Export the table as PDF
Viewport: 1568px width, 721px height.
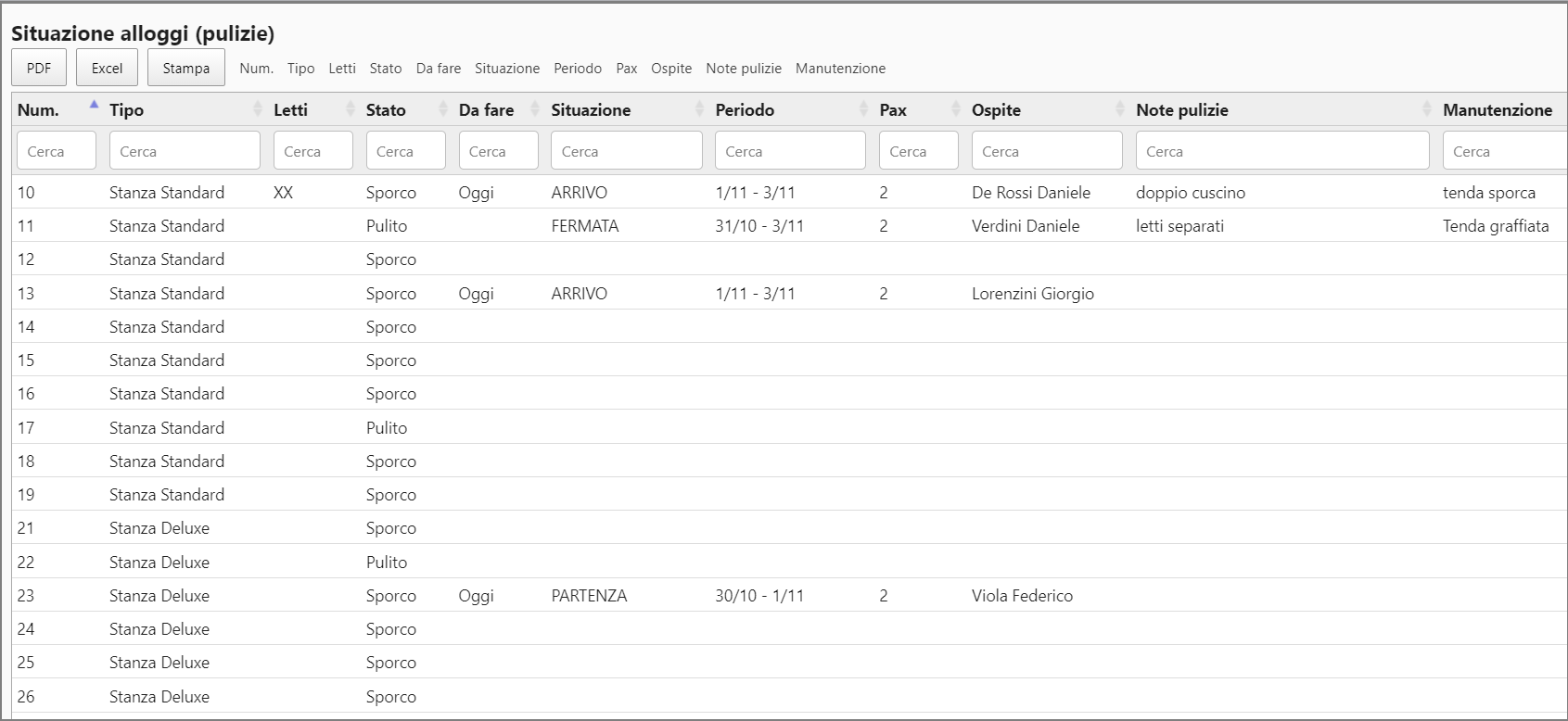click(39, 69)
